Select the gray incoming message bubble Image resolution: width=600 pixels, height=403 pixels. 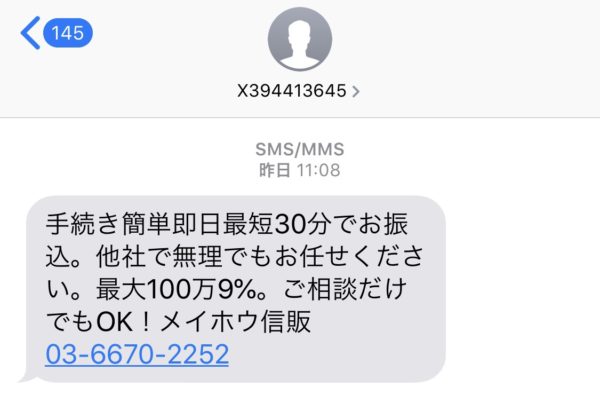(x=235, y=289)
